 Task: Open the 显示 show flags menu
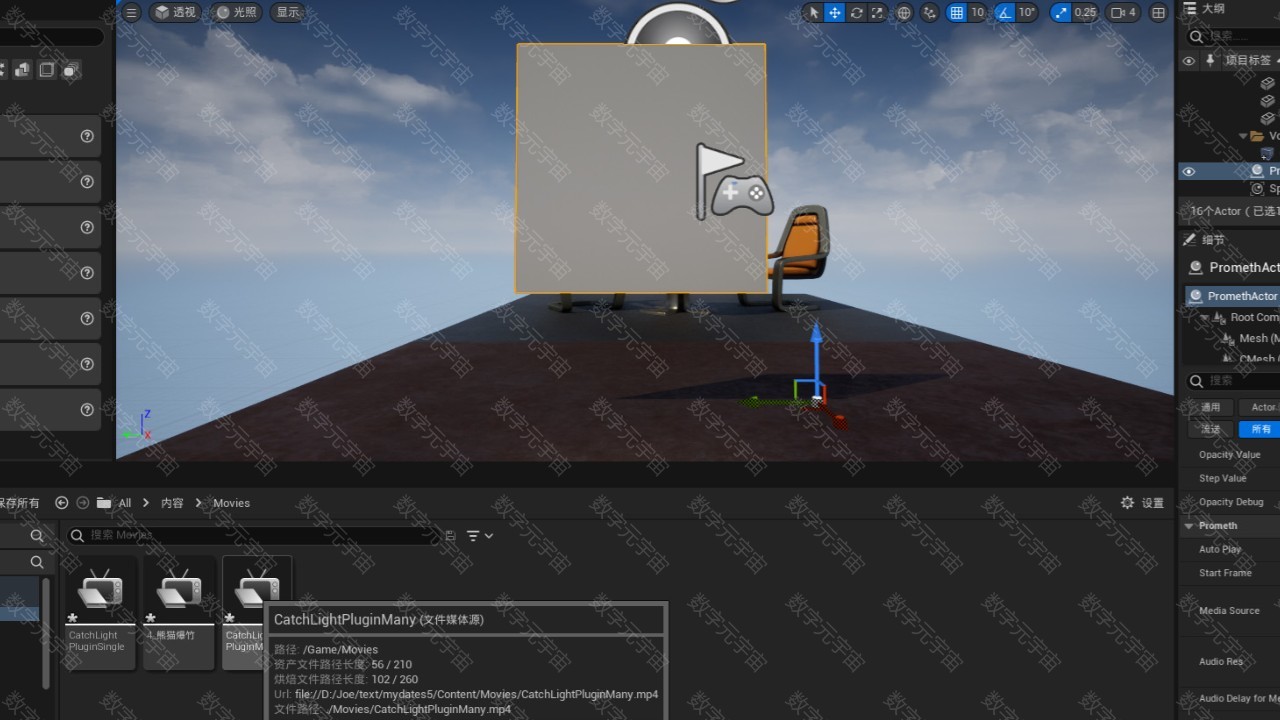coord(287,12)
